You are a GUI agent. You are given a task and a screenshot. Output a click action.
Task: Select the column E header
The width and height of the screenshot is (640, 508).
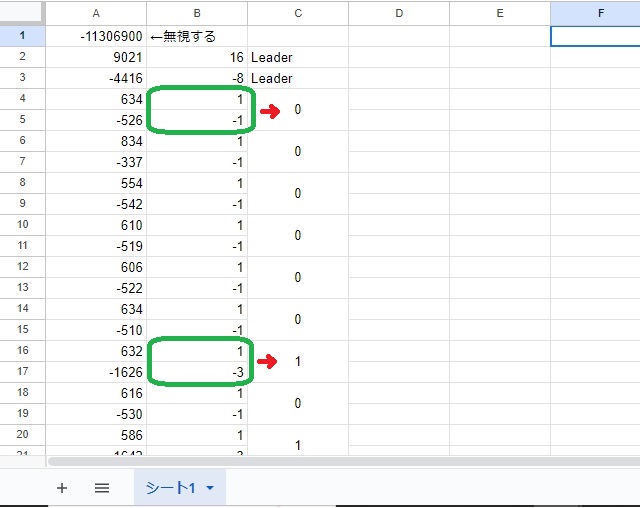click(x=500, y=13)
